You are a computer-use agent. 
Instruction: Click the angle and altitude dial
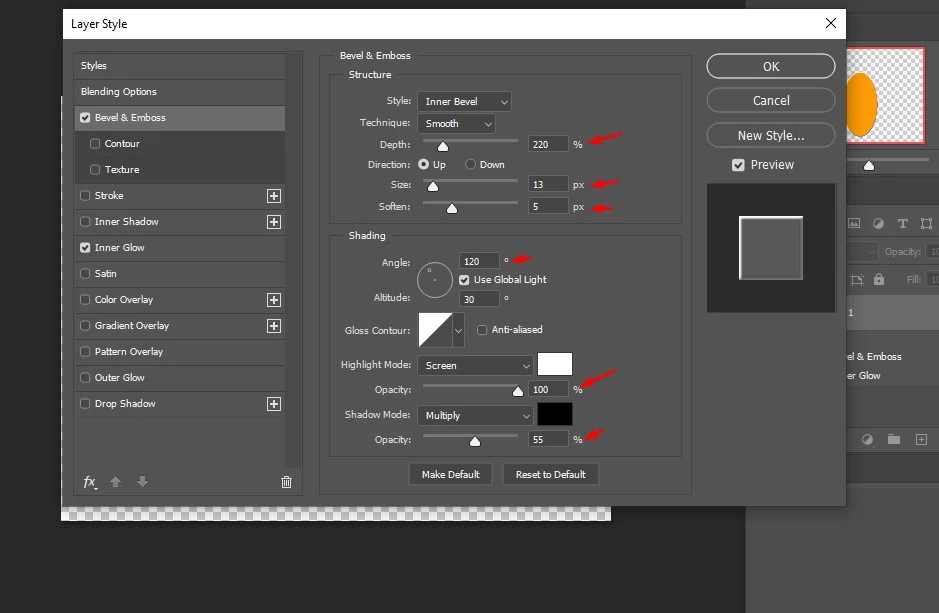(435, 280)
